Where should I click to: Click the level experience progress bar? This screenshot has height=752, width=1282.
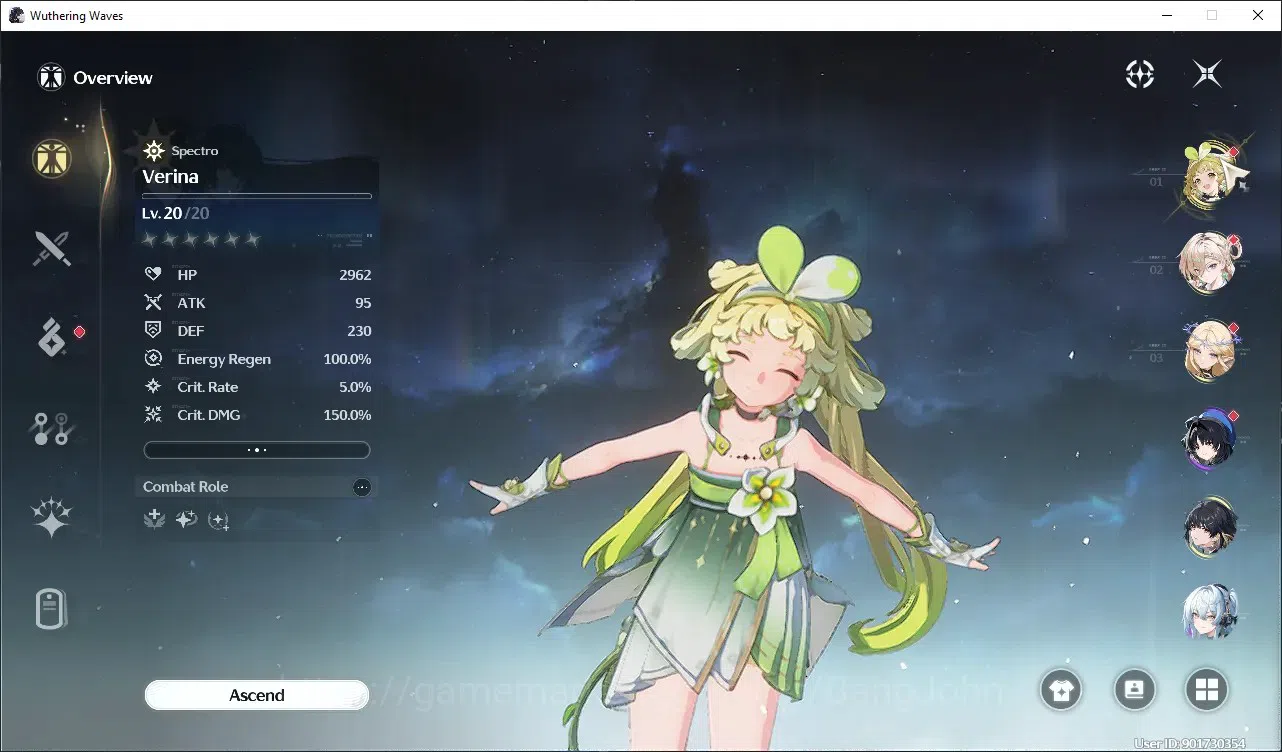[x=257, y=196]
